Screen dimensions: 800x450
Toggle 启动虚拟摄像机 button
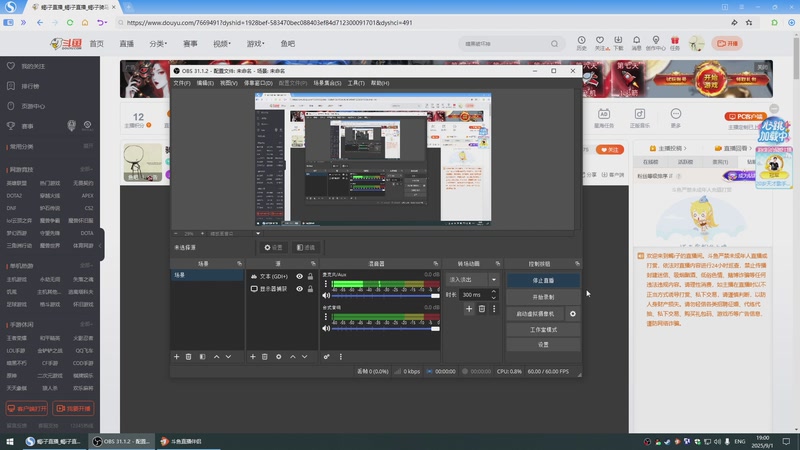point(535,314)
